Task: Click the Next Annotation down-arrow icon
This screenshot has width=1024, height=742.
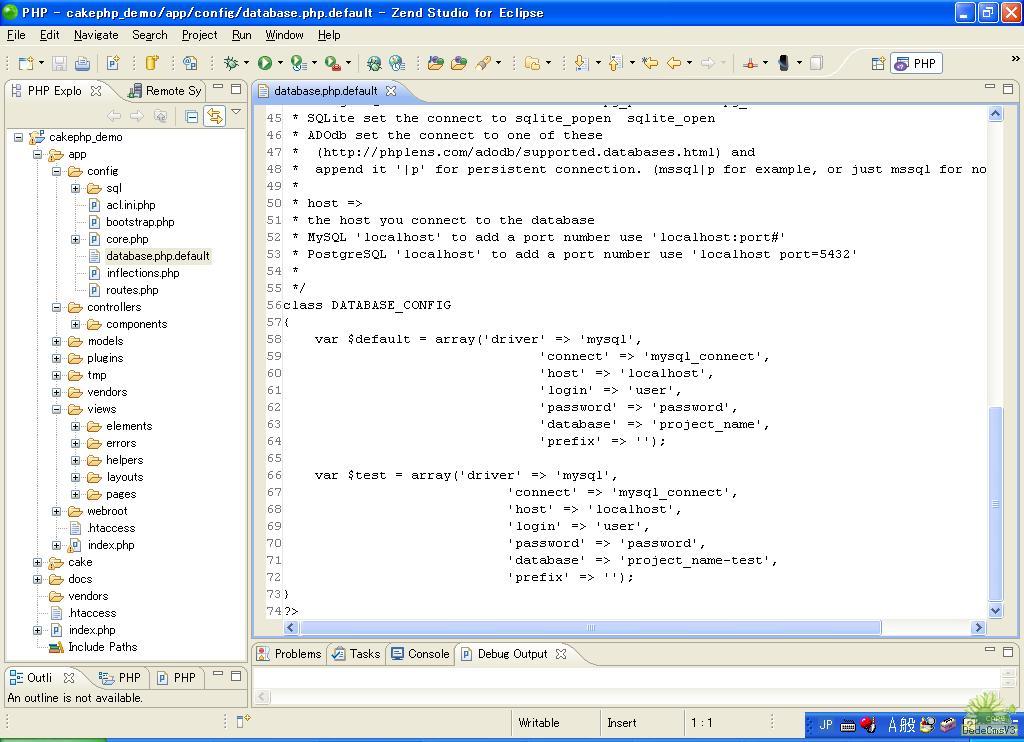Action: tap(581, 63)
